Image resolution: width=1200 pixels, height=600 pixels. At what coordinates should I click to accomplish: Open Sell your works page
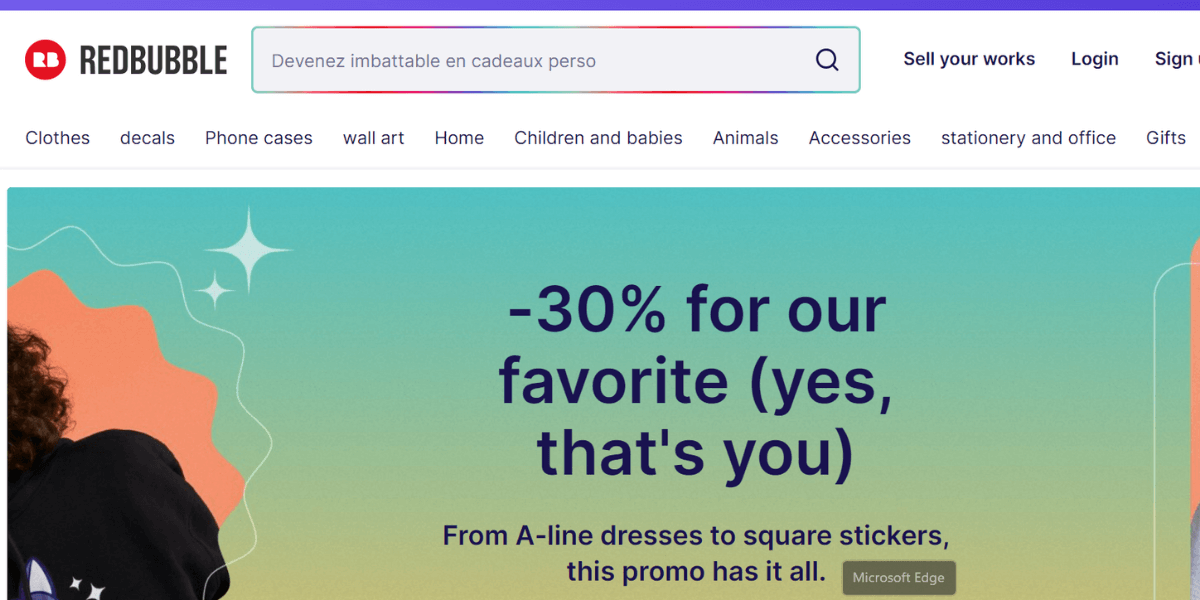click(x=969, y=59)
